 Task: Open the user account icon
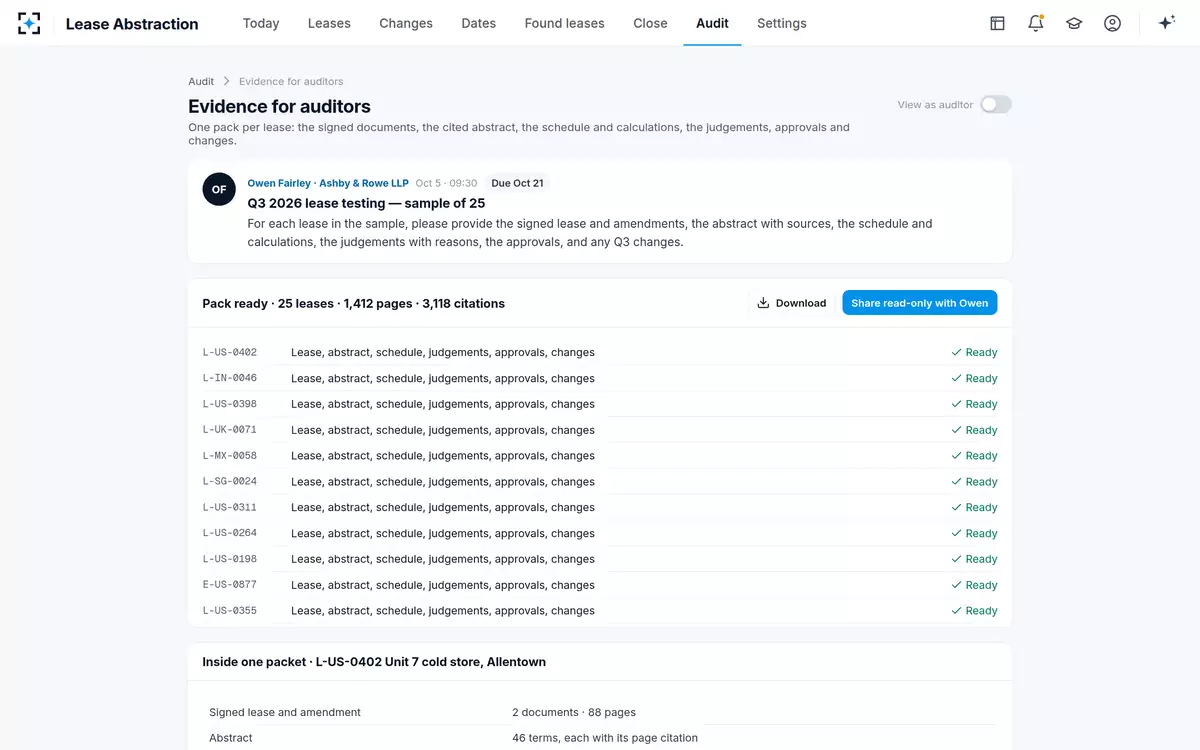(x=1112, y=23)
